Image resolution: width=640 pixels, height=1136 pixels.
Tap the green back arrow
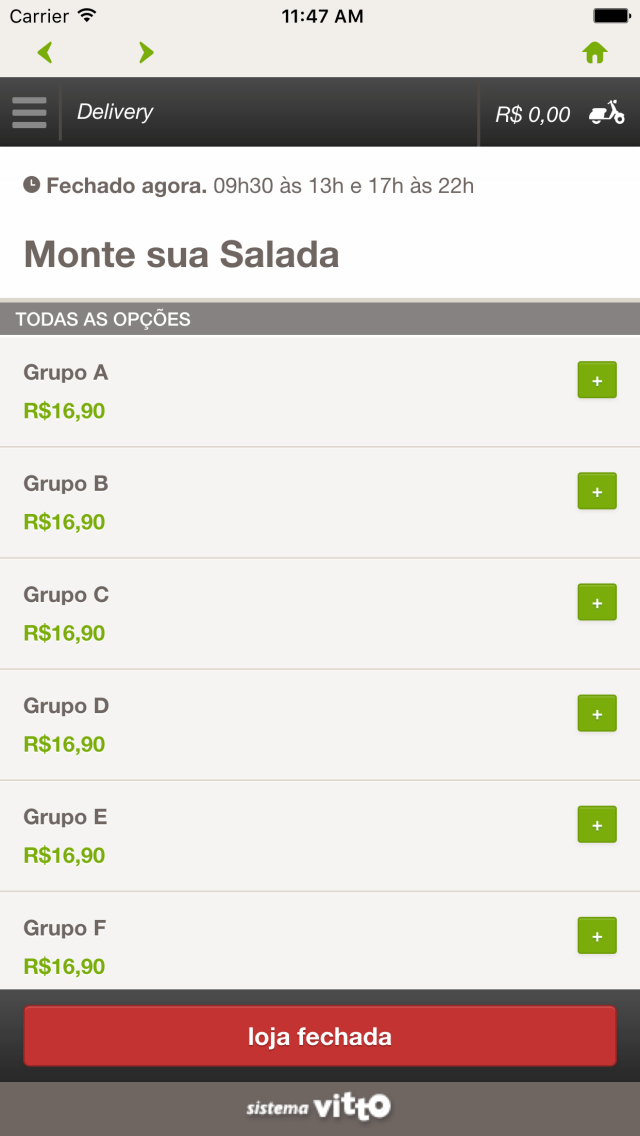pos(45,52)
